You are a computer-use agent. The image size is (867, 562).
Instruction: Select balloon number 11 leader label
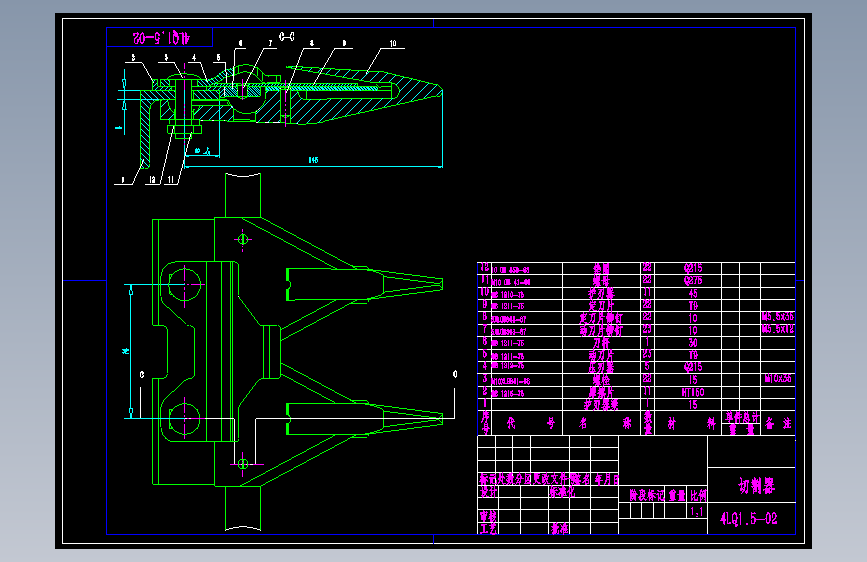pyautogui.click(x=171, y=179)
